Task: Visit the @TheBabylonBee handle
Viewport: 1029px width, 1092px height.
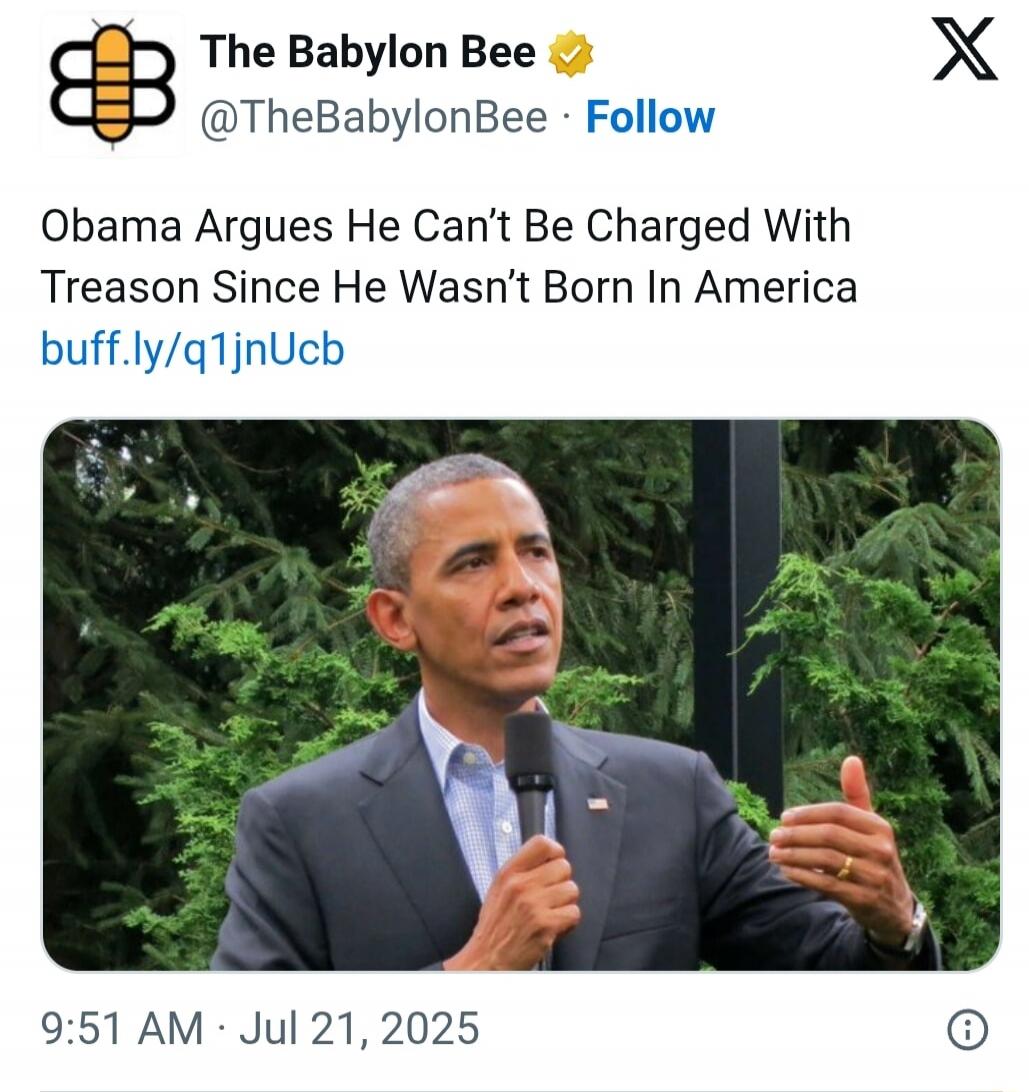Action: coord(374,117)
